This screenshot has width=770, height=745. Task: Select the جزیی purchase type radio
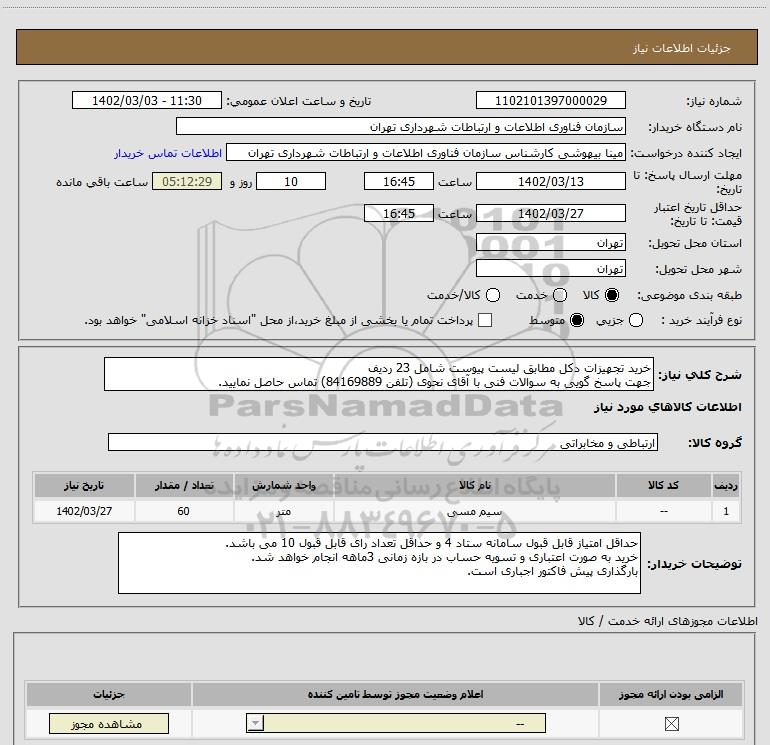(636, 320)
